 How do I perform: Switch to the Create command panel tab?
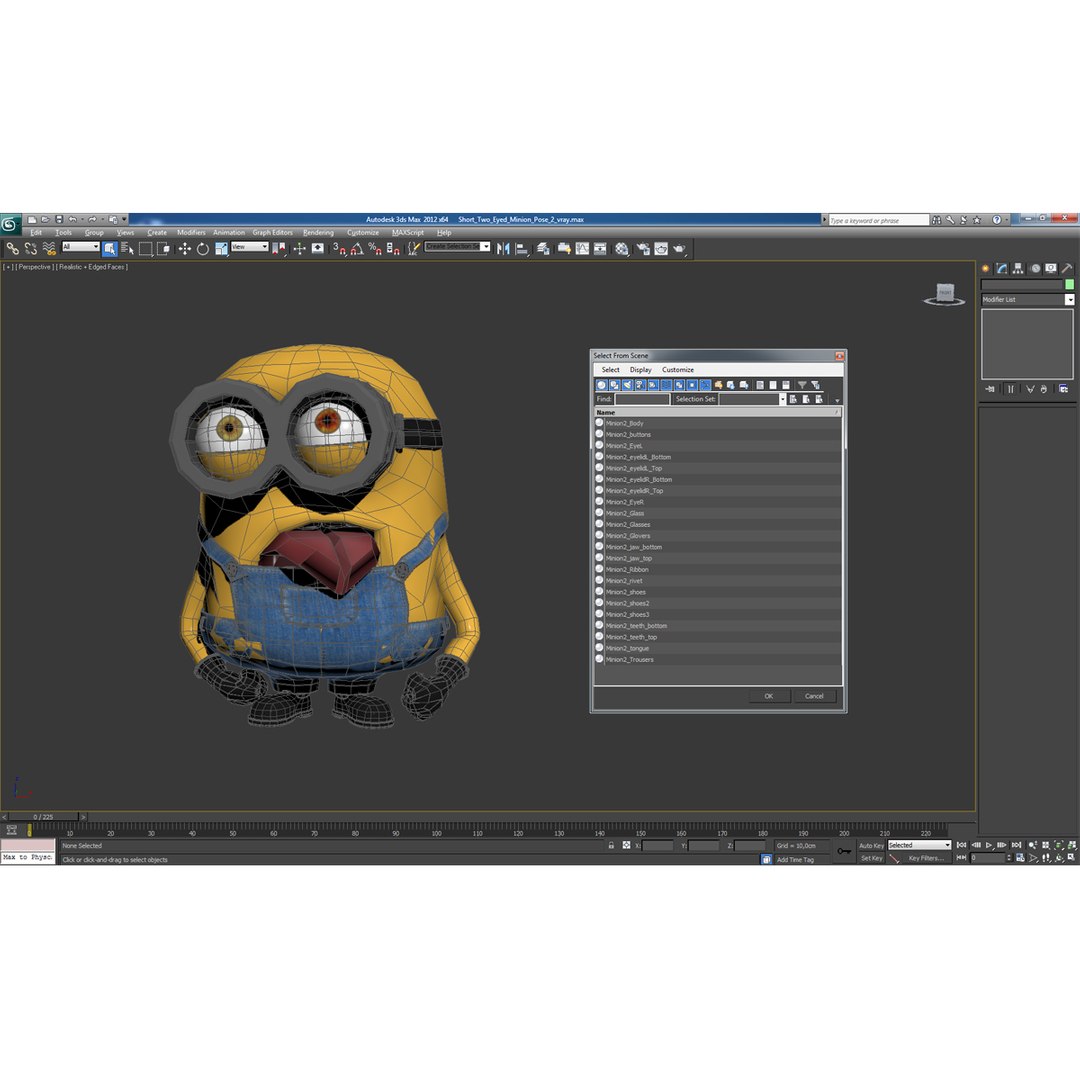click(x=986, y=269)
